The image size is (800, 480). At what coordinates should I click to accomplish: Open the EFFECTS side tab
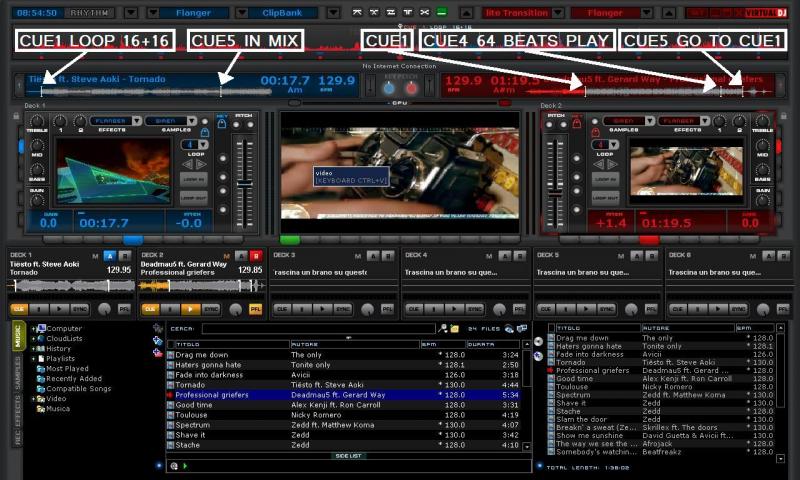point(18,412)
